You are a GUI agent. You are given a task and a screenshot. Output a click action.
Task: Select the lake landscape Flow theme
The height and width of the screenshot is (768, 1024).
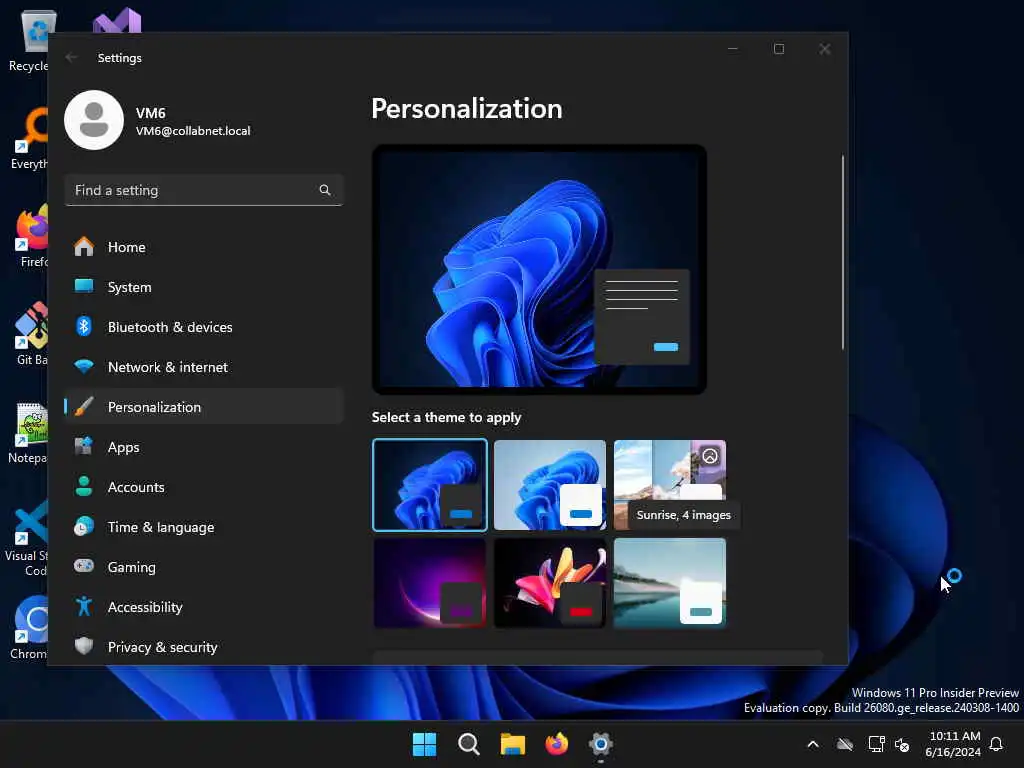[669, 583]
